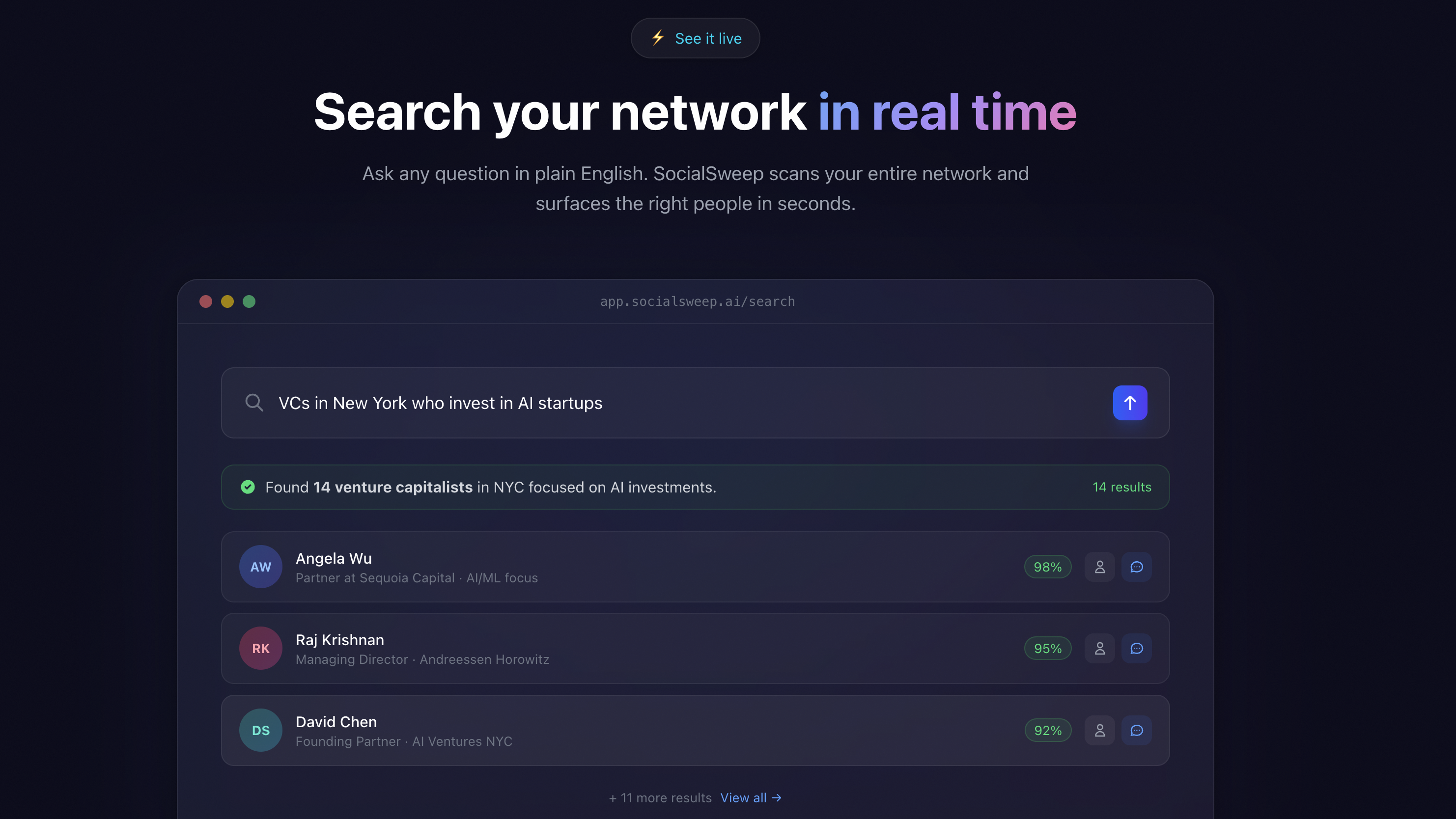The height and width of the screenshot is (819, 1456).
Task: Select Raj Krishnan's RK avatar
Action: pyautogui.click(x=260, y=648)
